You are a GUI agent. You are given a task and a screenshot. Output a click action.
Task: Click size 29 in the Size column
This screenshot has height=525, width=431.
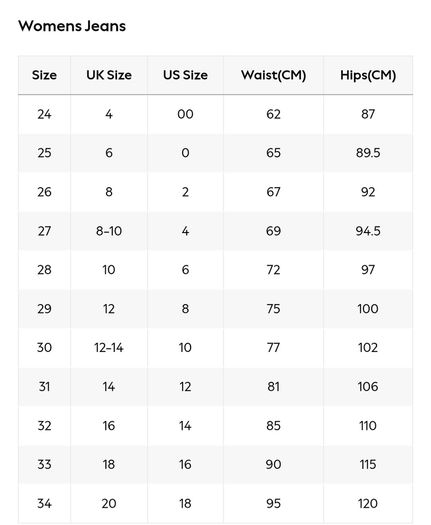point(44,309)
